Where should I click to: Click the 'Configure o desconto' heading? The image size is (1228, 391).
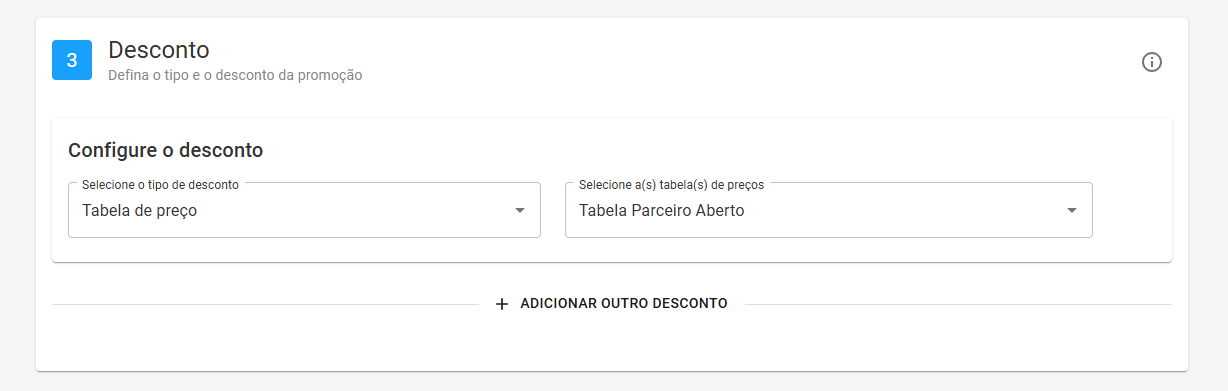coord(165,151)
